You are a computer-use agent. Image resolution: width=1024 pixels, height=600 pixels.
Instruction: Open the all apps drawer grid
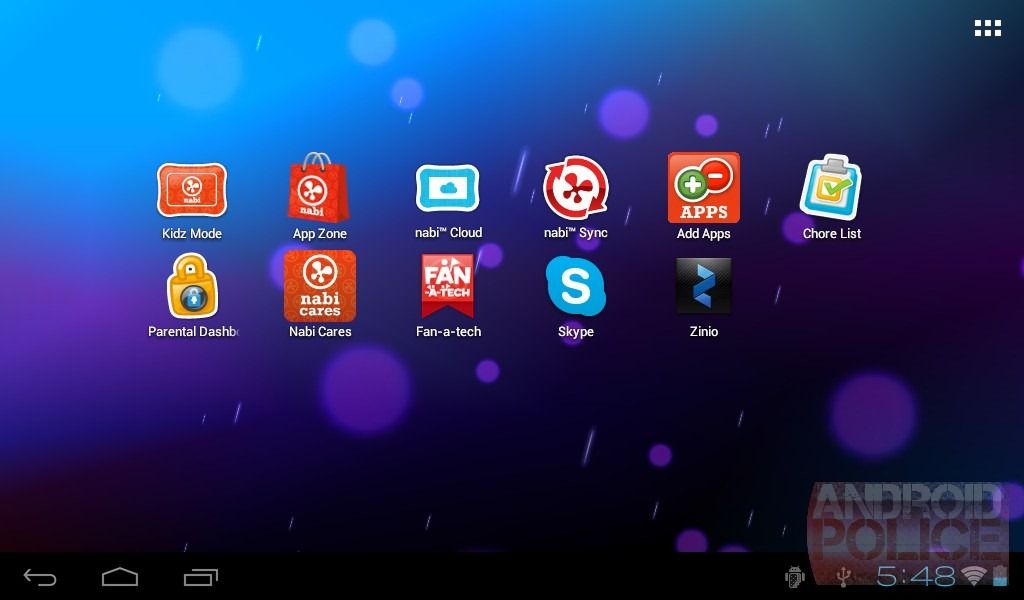click(988, 27)
